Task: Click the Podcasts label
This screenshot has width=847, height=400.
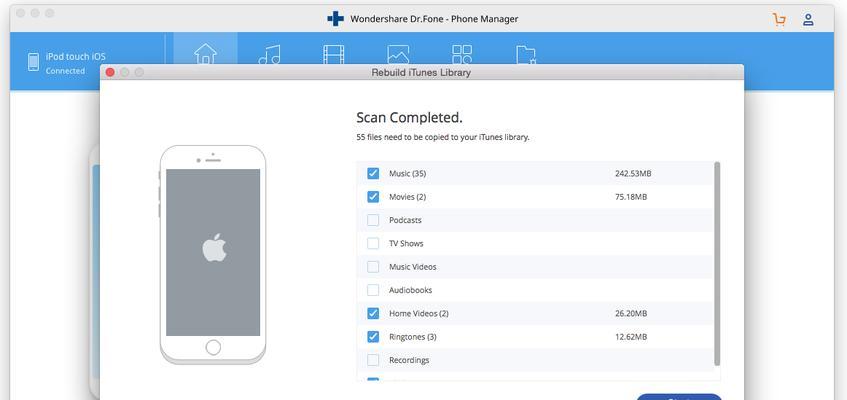Action: coord(405,220)
